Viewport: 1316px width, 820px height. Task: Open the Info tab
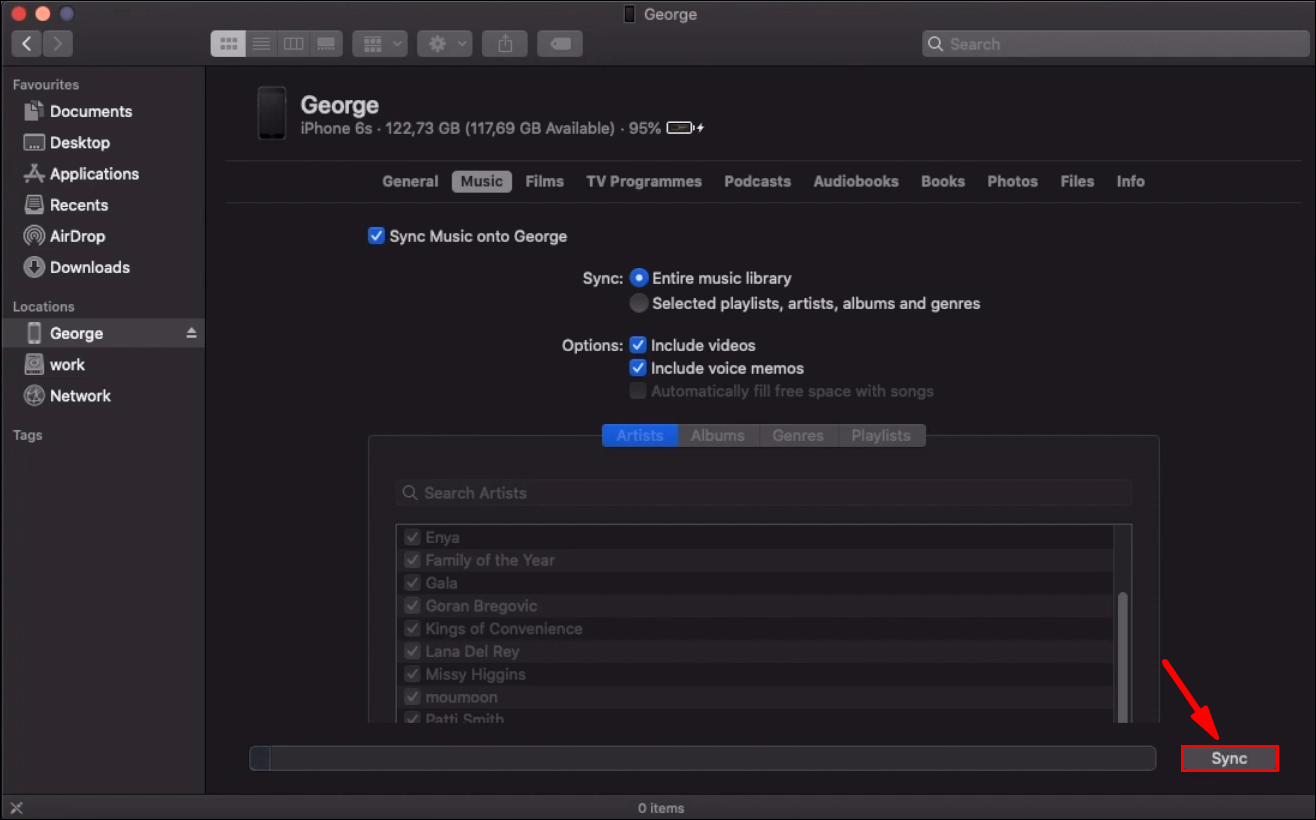[1131, 181]
